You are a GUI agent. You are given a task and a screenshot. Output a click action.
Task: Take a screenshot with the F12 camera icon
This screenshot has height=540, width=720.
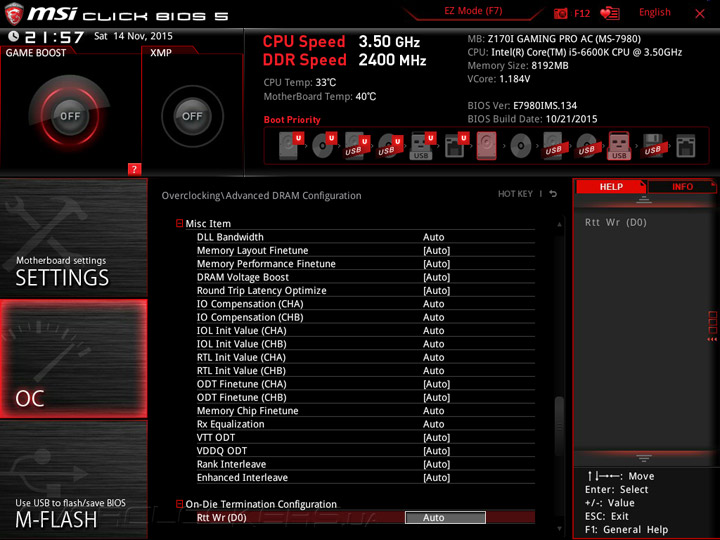(x=560, y=14)
